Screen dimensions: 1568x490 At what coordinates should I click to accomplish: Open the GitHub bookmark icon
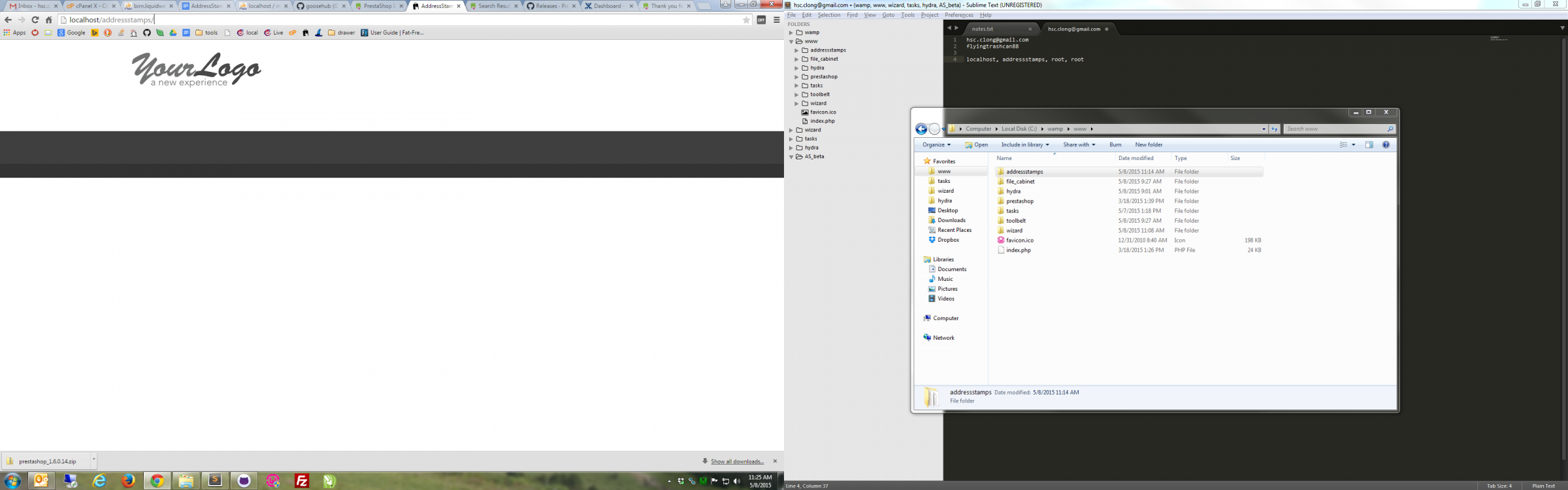[147, 33]
